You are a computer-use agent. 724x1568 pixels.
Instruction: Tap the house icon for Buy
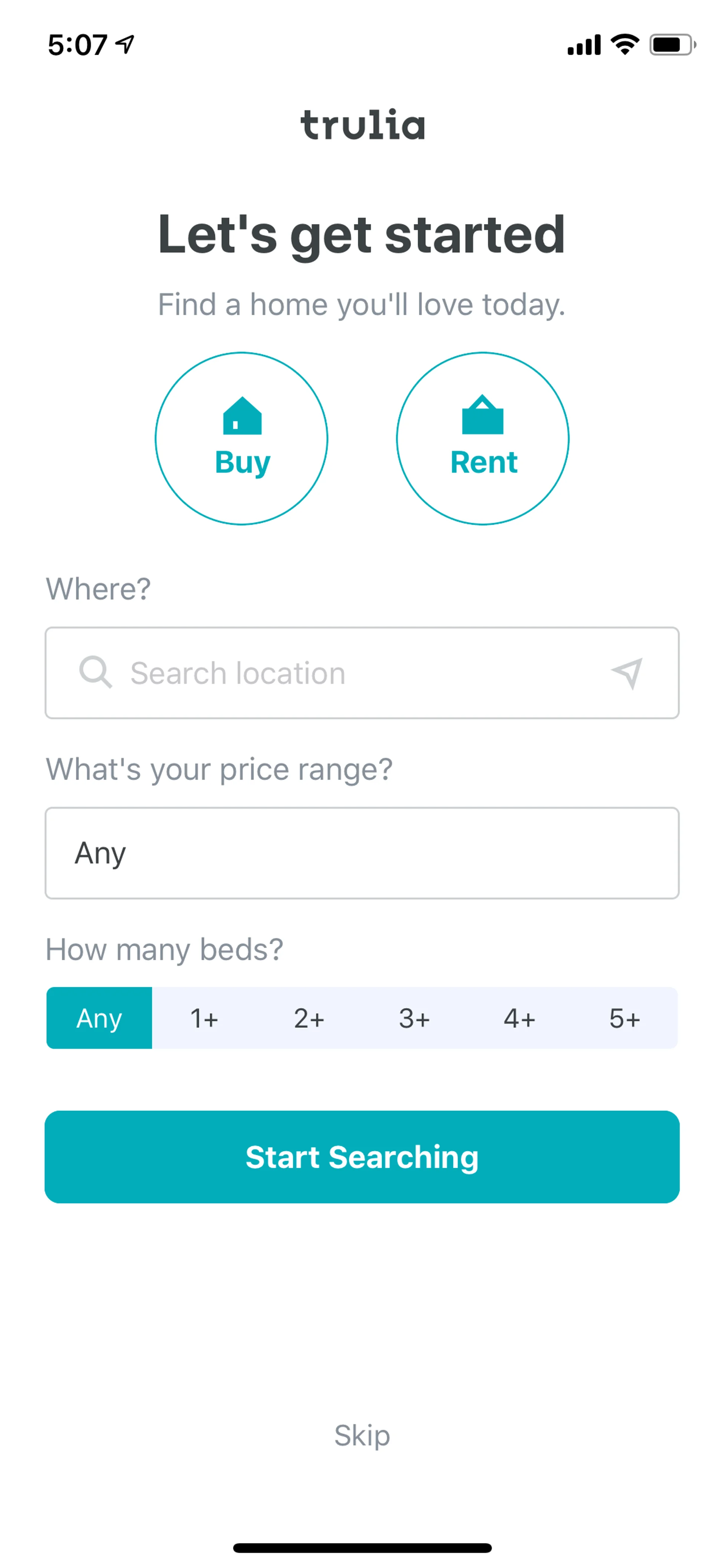point(242,416)
